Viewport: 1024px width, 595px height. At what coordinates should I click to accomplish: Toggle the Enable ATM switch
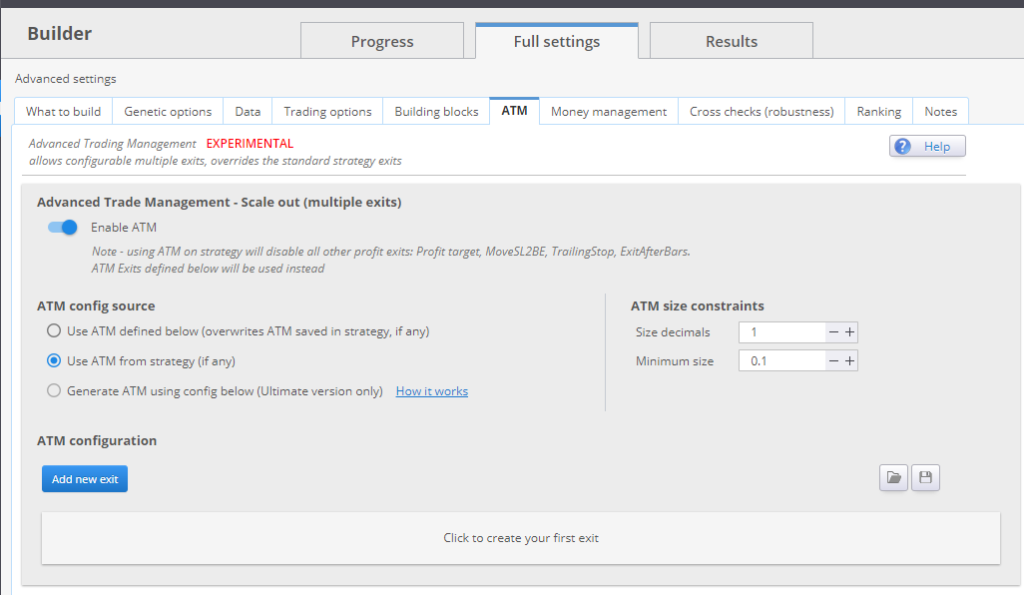(x=62, y=227)
